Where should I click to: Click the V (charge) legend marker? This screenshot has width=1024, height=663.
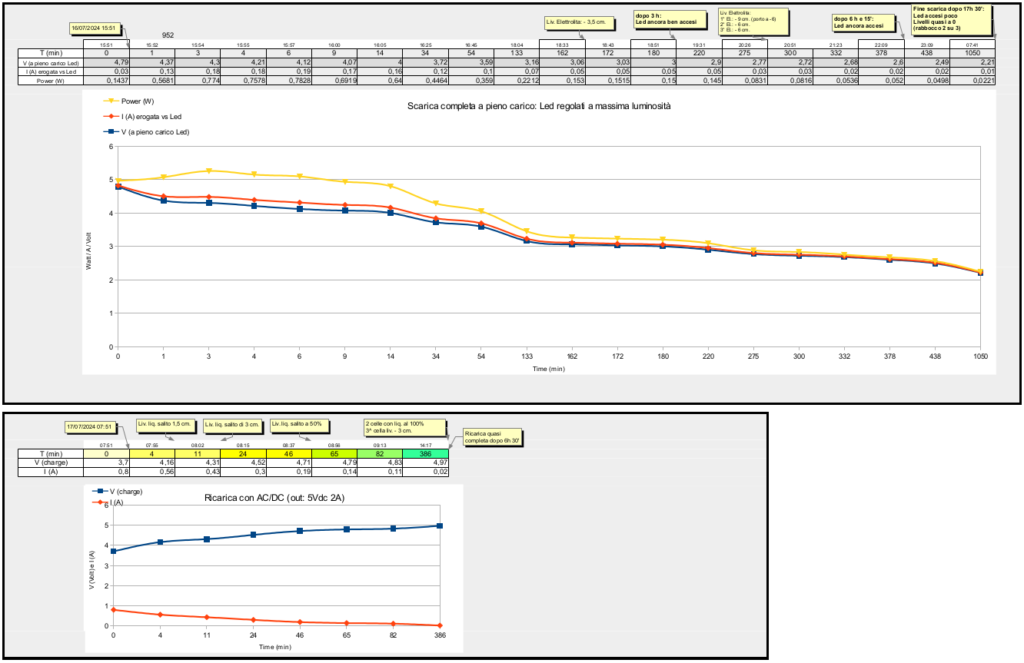[x=98, y=491]
